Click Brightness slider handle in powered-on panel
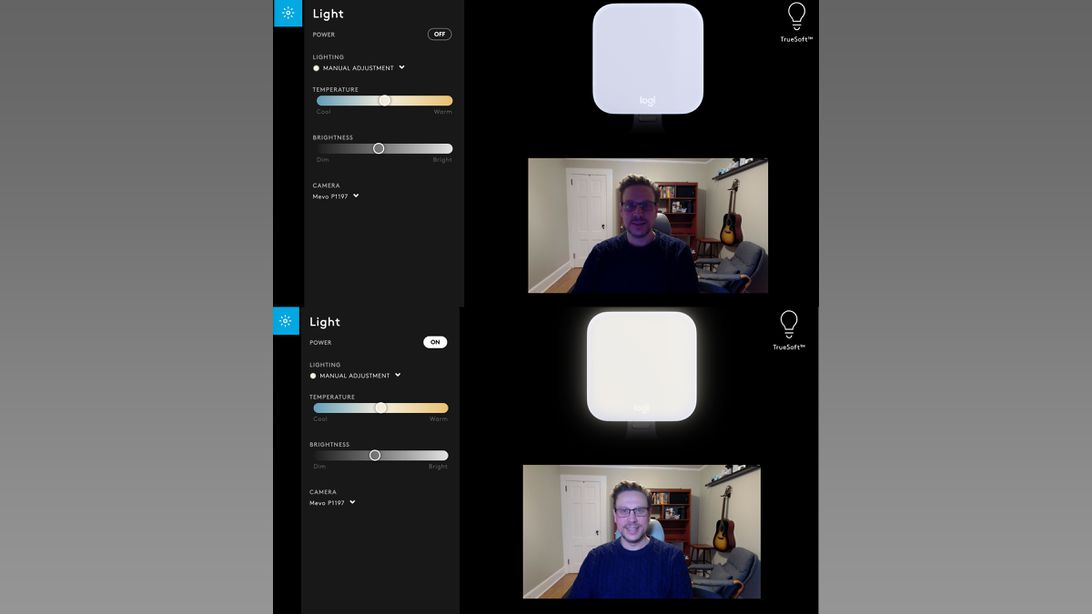1092x614 pixels. pyautogui.click(x=375, y=455)
